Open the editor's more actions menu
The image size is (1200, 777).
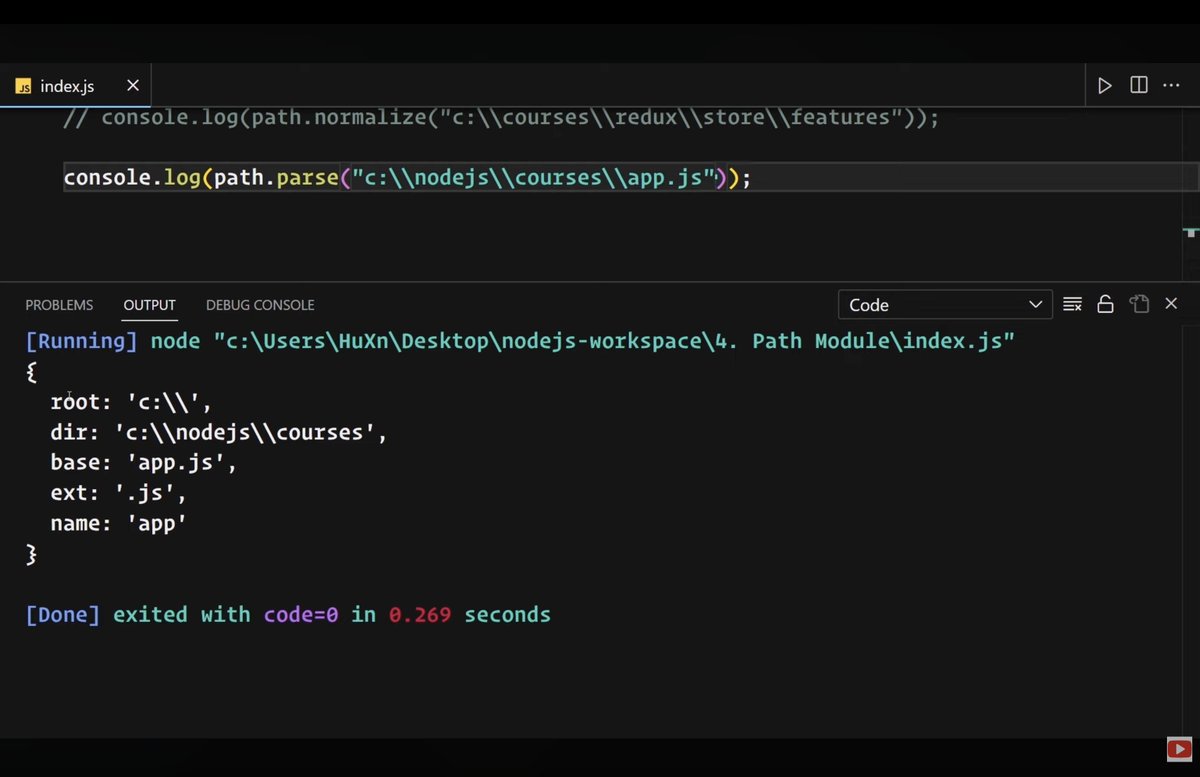(x=1171, y=86)
